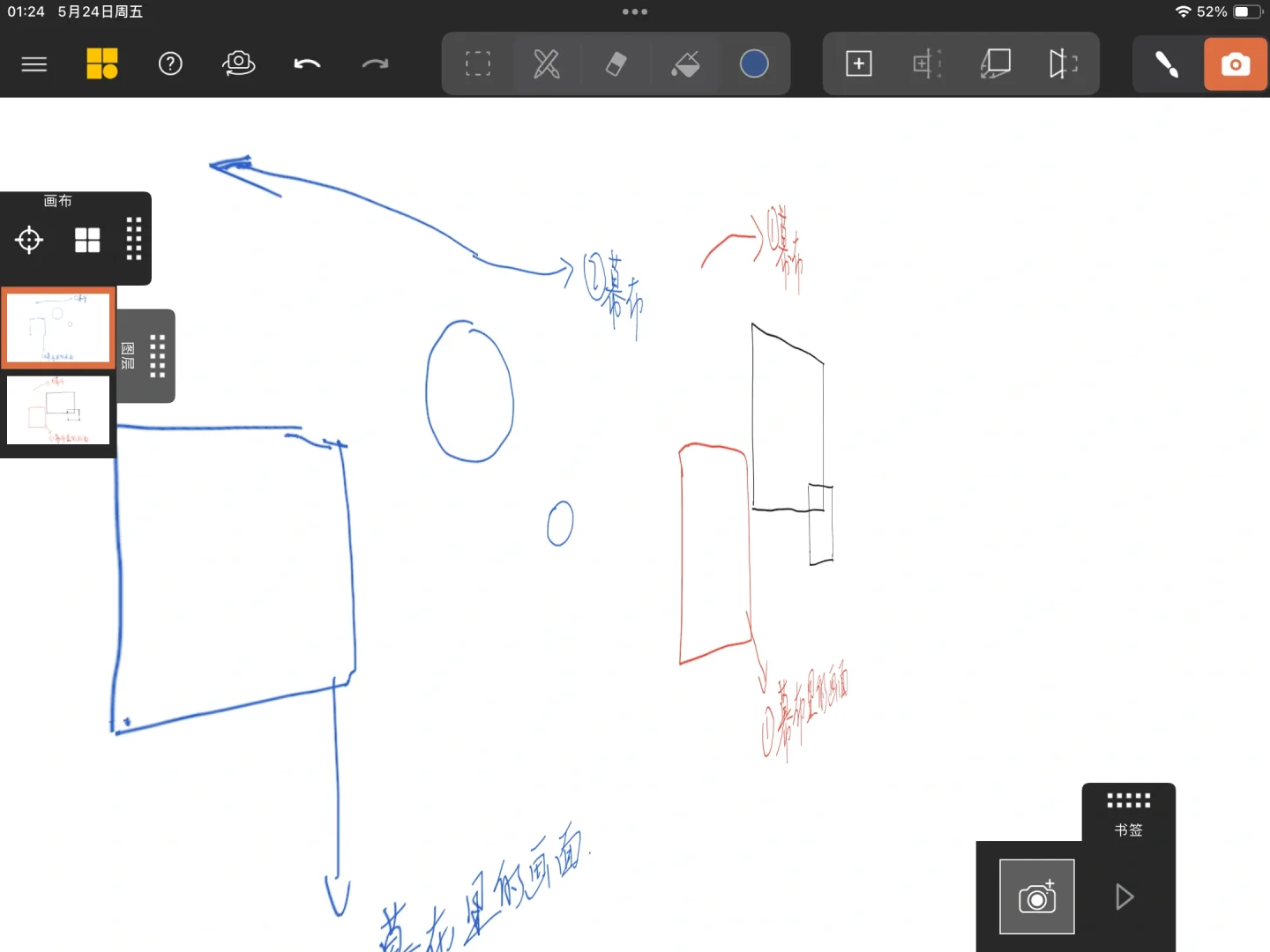Image resolution: width=1270 pixels, height=952 pixels.
Task: Select the paint bucket fill tool
Action: [x=685, y=63]
